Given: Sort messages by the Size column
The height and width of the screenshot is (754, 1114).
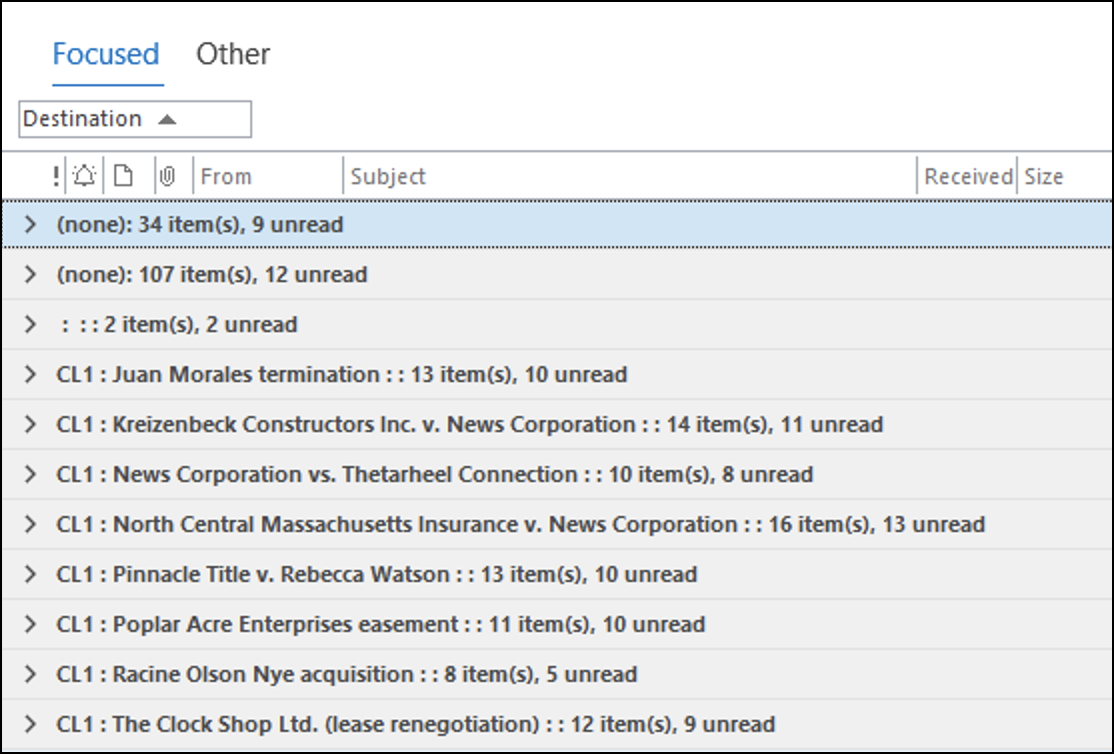Looking at the screenshot, I should click(x=1044, y=176).
